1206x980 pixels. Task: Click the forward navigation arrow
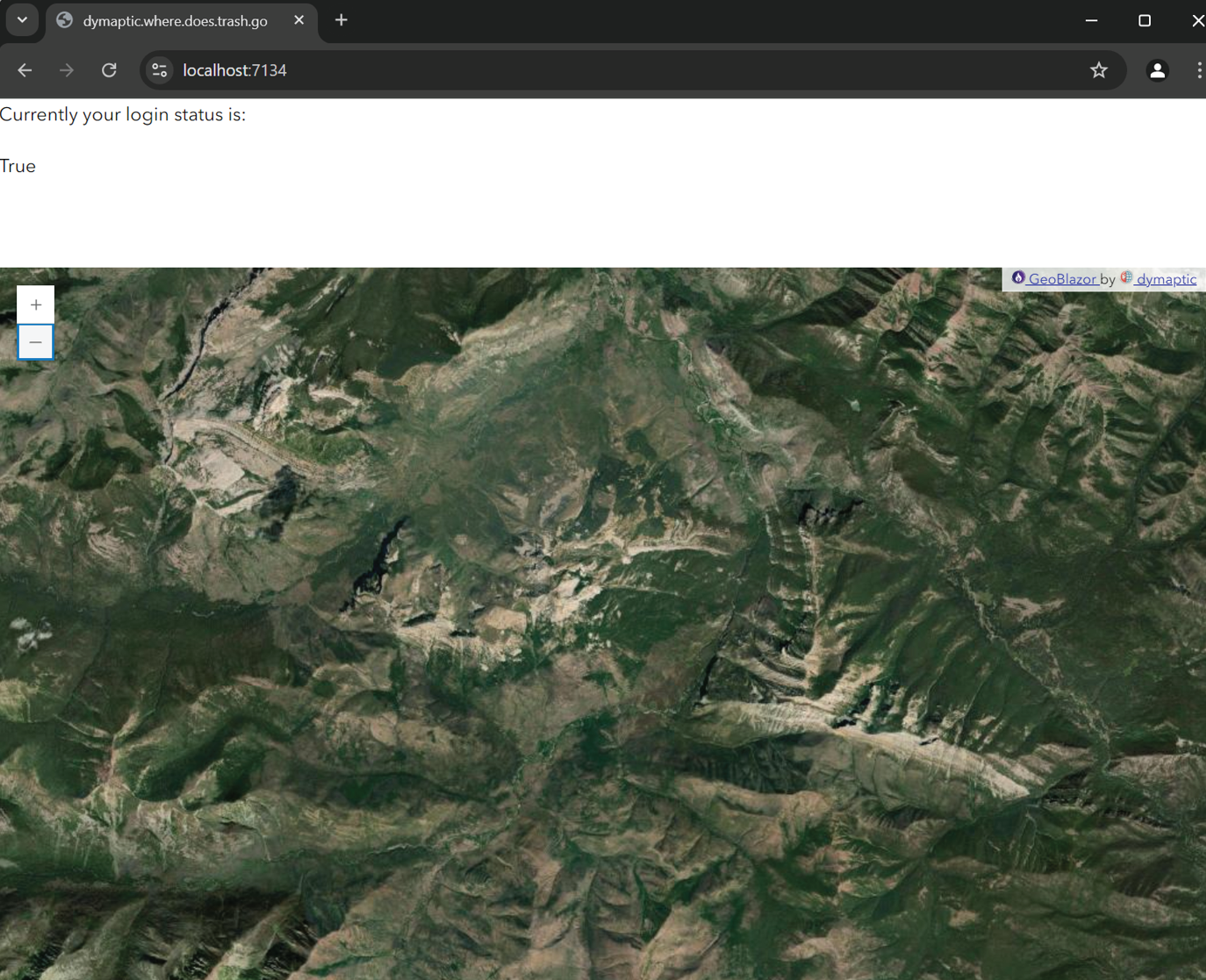pyautogui.click(x=67, y=70)
